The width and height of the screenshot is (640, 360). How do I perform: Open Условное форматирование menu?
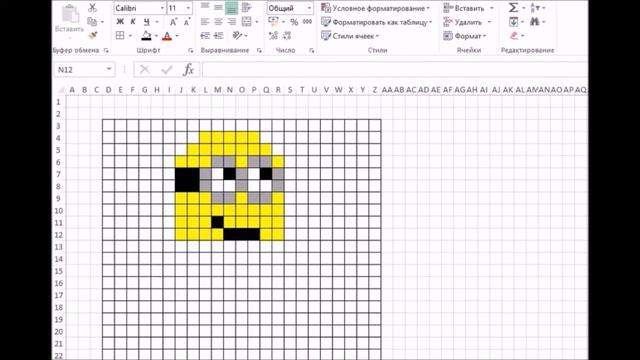[x=376, y=8]
